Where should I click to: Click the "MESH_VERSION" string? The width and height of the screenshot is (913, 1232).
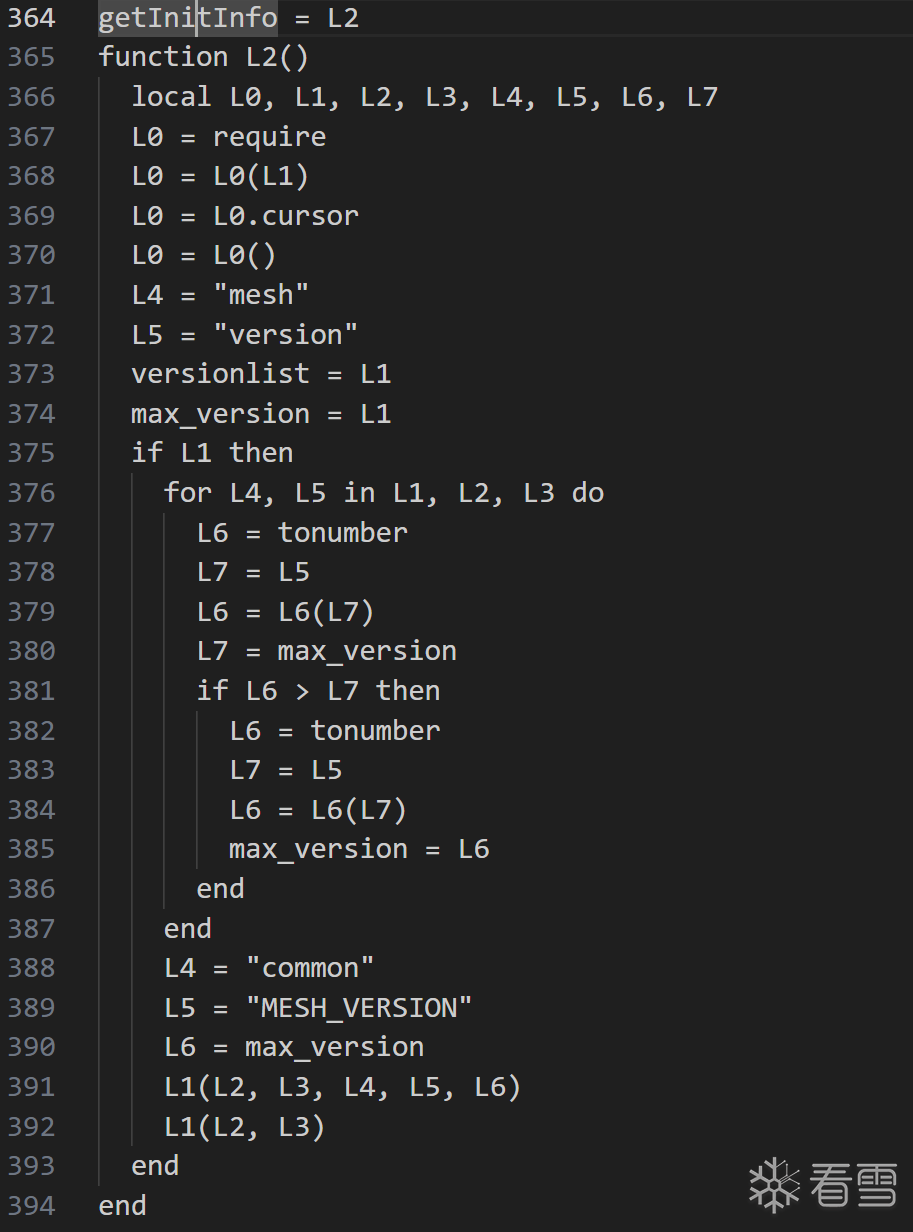(x=359, y=1007)
